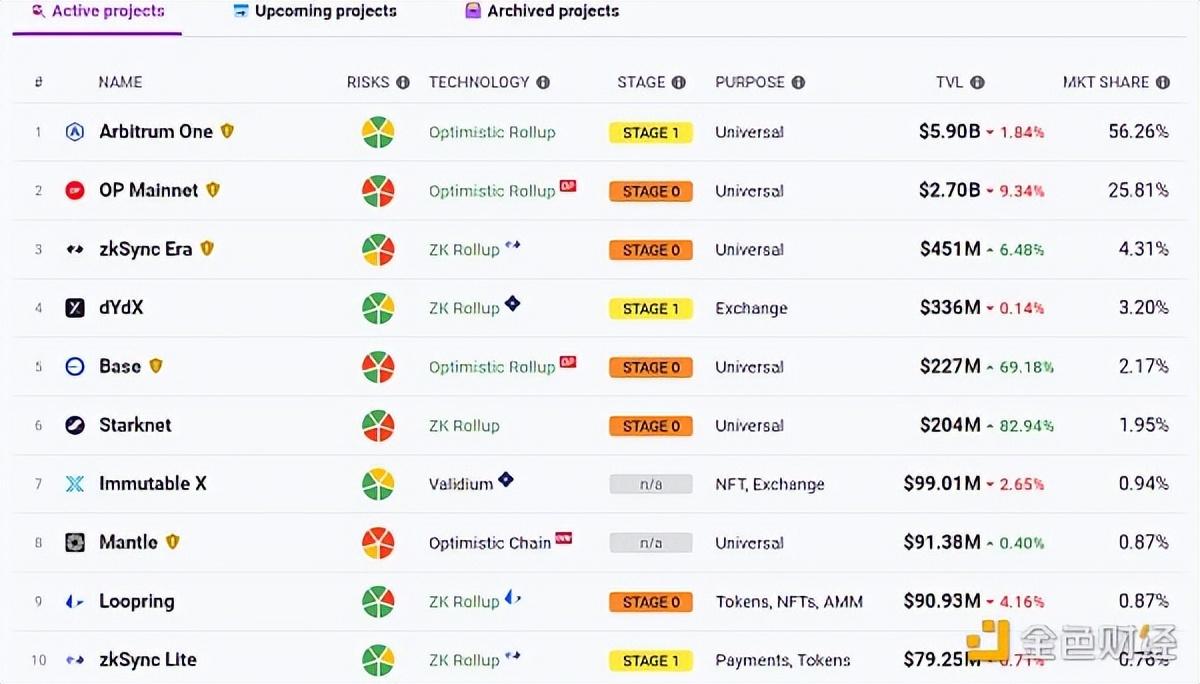Open OP Mainnet risk pie chart
1200x684 pixels.
click(x=378, y=191)
